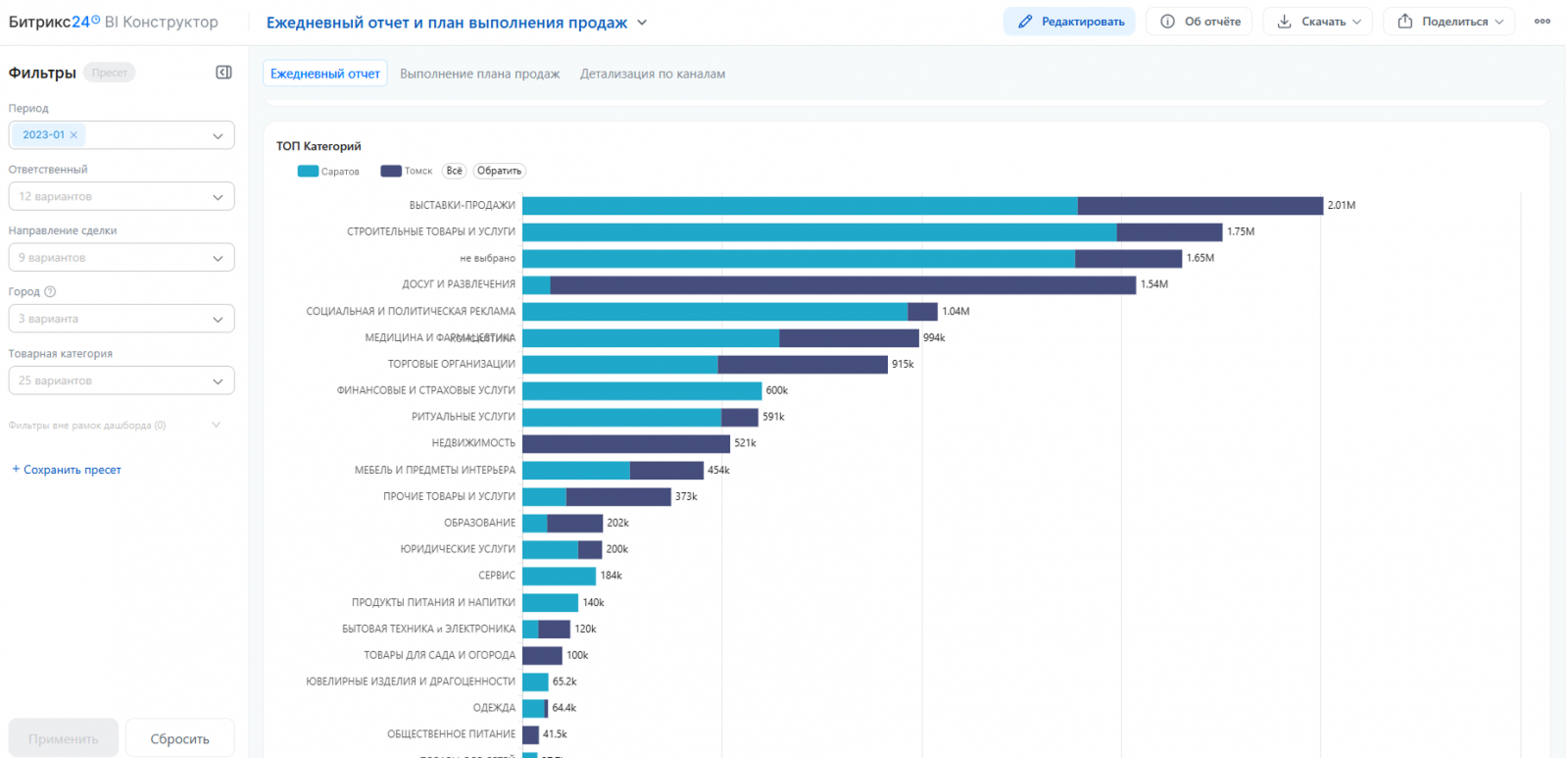The image size is (1568, 758).
Task: Click the info icon in Об отчёте
Action: coord(1167,22)
